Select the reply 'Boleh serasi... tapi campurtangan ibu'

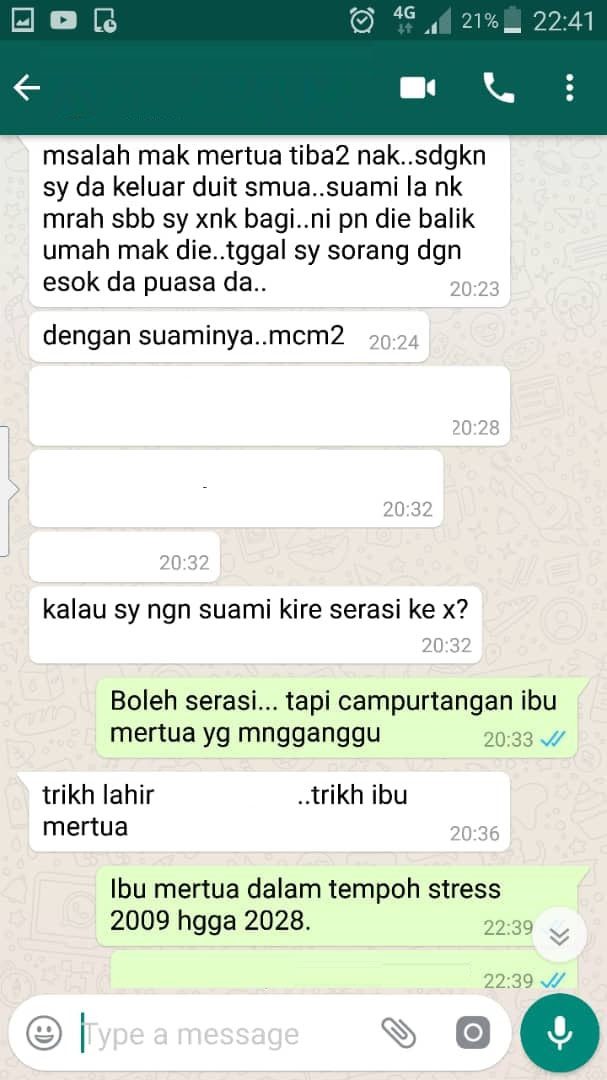[336, 717]
